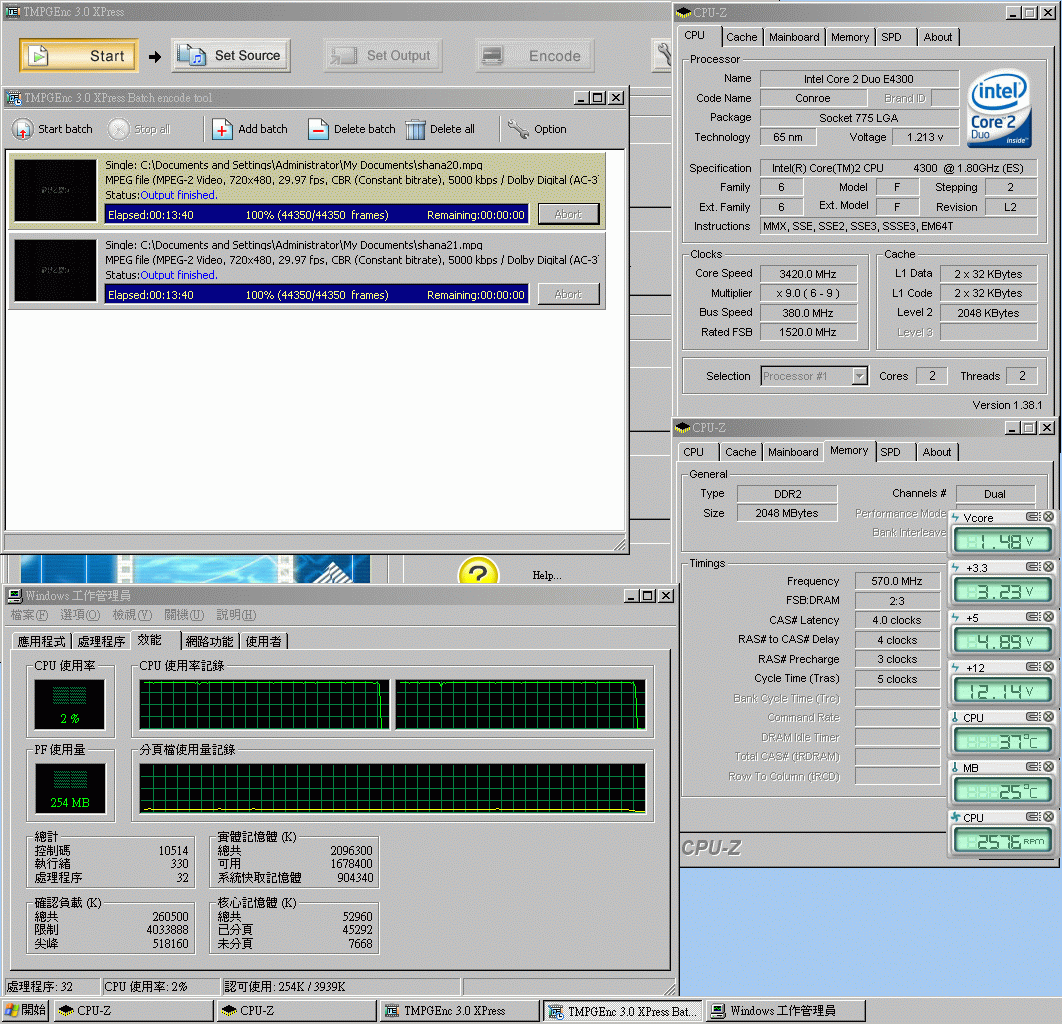Click Set Output in TMPGEnc toolbar

[x=383, y=56]
